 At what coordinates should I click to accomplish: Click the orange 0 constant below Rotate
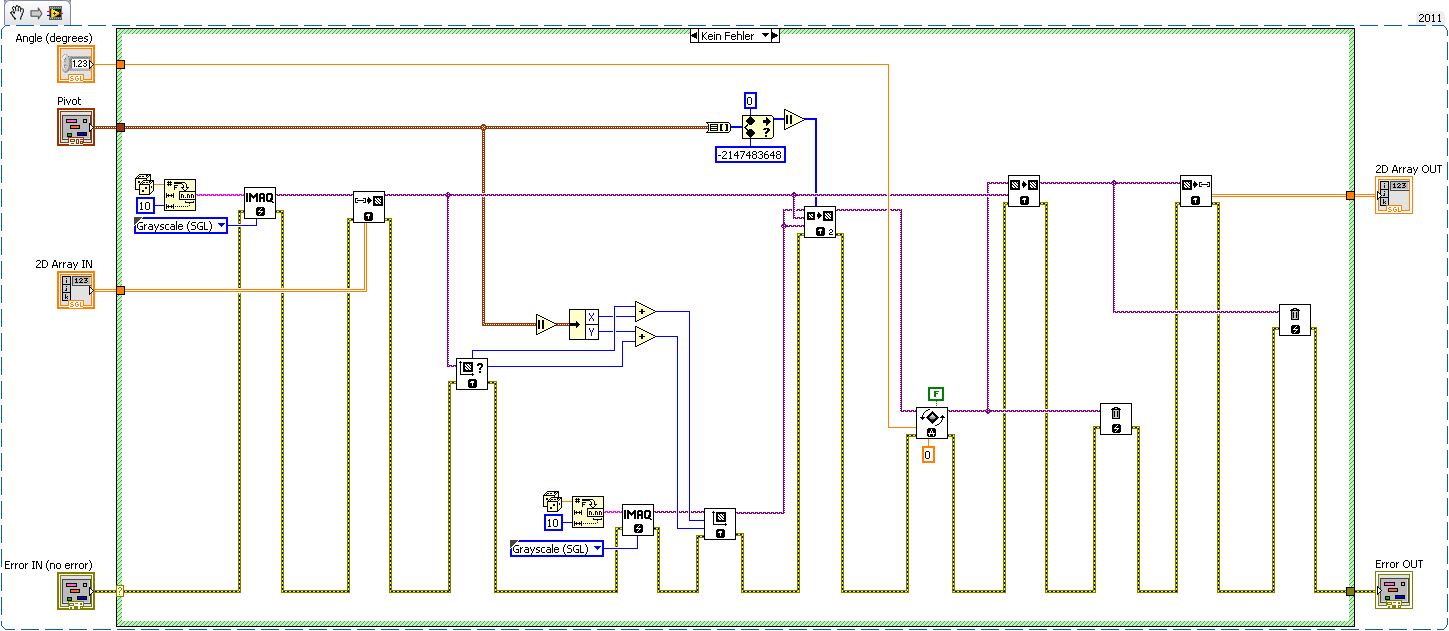(928, 455)
